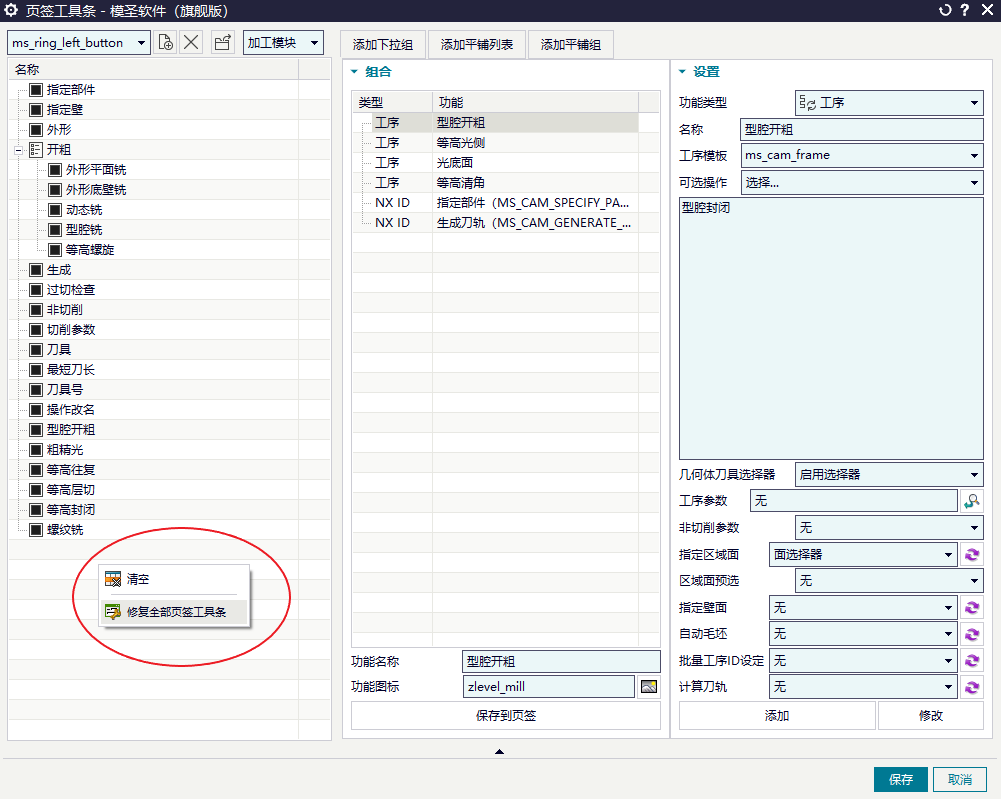Click the purple refresh icon beside 指定壁面
The width and height of the screenshot is (1001, 799).
click(x=972, y=608)
